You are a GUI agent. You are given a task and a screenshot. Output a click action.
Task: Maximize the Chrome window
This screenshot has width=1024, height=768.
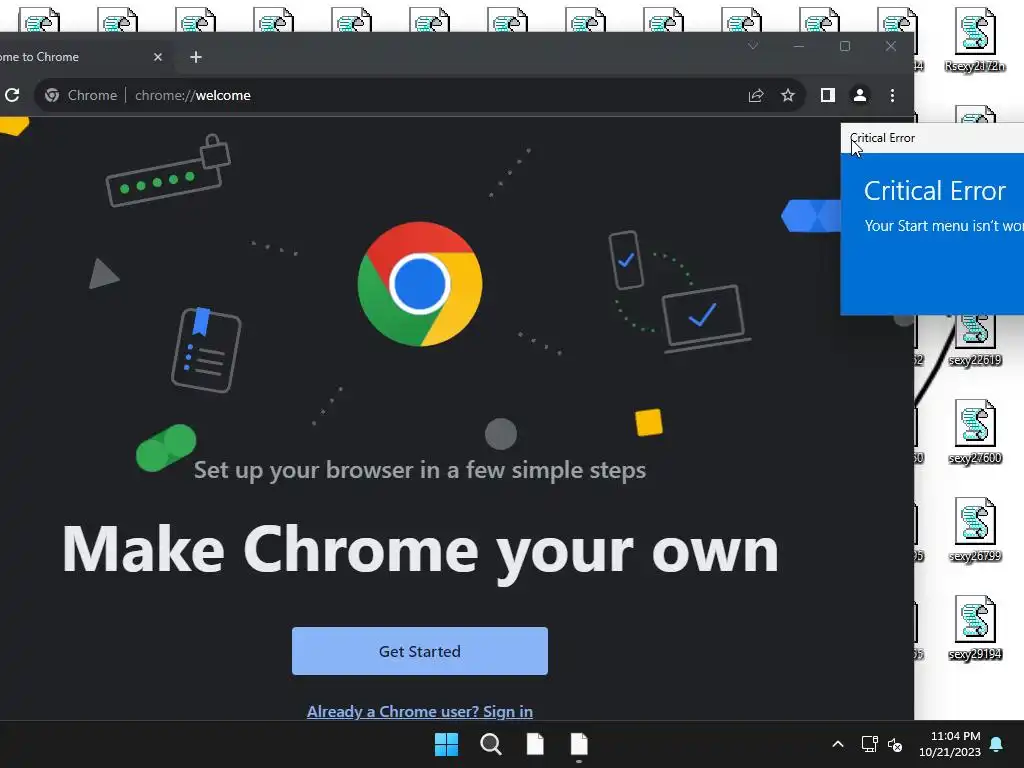[844, 46]
